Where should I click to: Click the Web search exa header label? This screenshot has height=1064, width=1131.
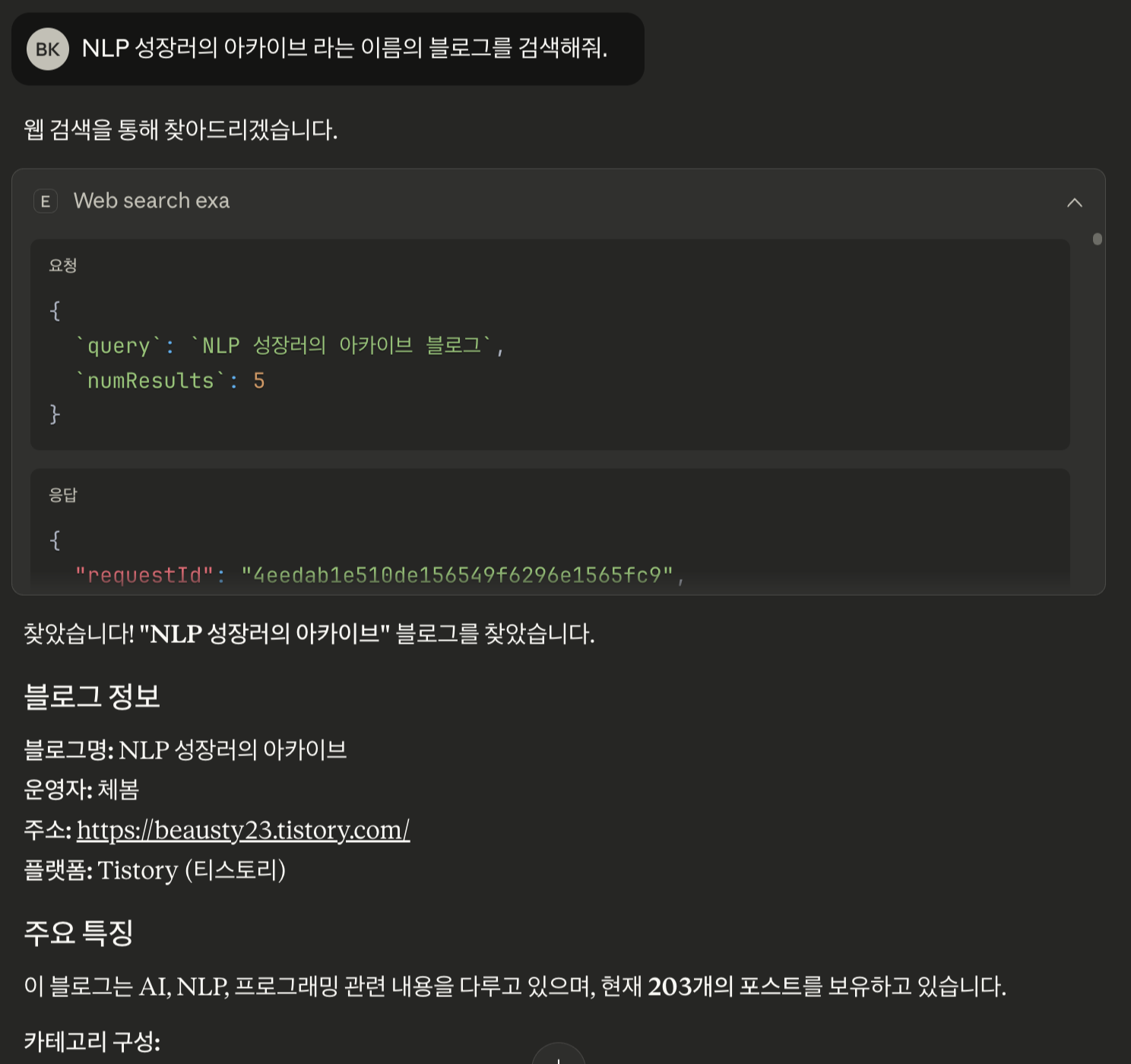pyautogui.click(x=151, y=201)
